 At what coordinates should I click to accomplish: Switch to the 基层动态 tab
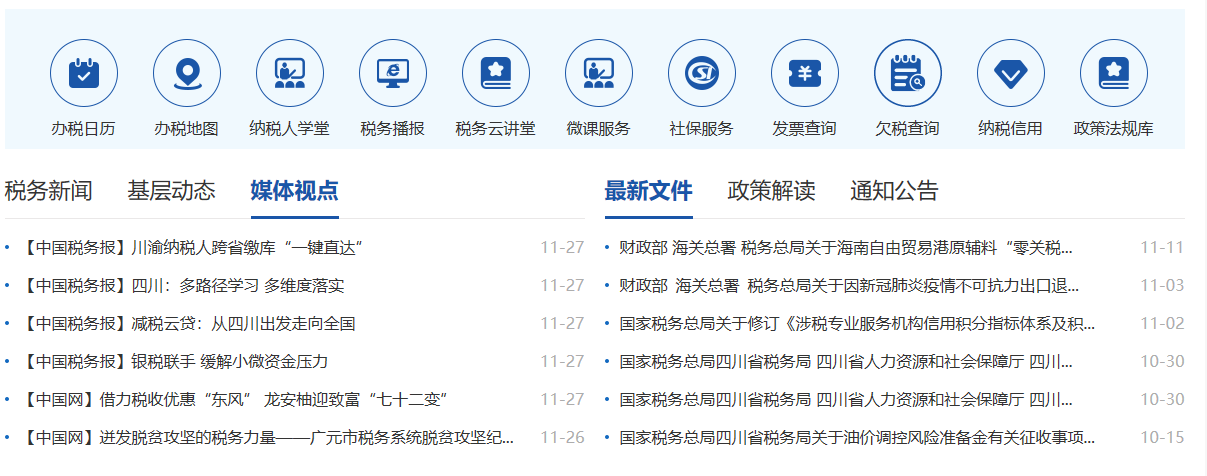171,191
